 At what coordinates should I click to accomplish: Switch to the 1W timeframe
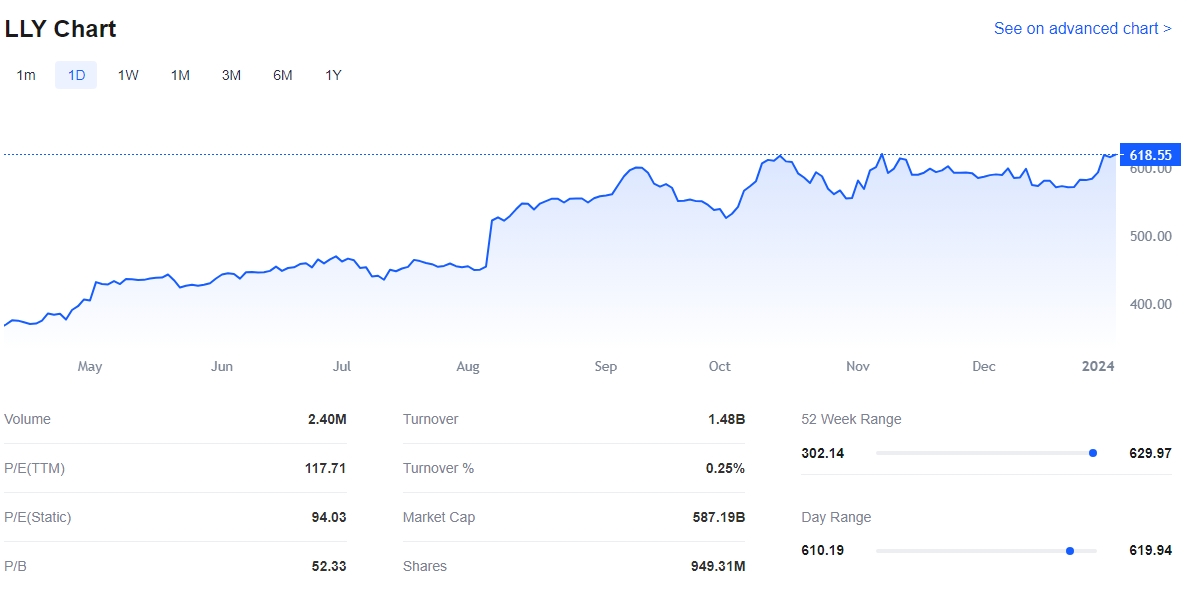pos(128,75)
